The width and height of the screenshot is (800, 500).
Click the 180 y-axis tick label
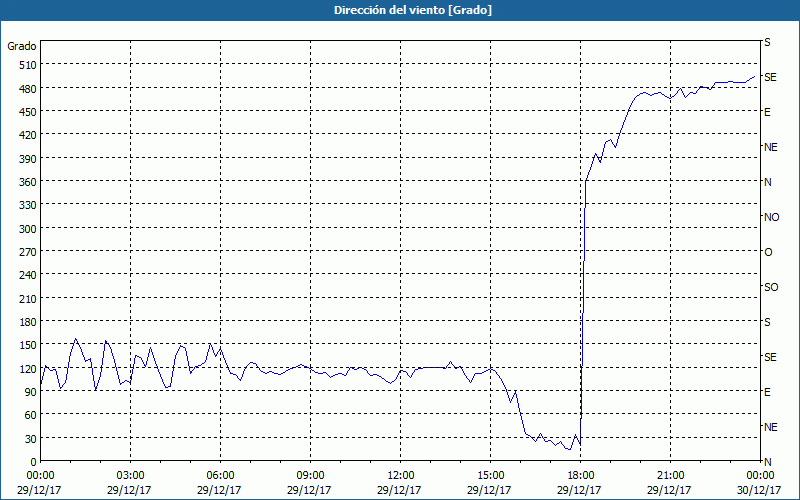[x=28, y=322]
